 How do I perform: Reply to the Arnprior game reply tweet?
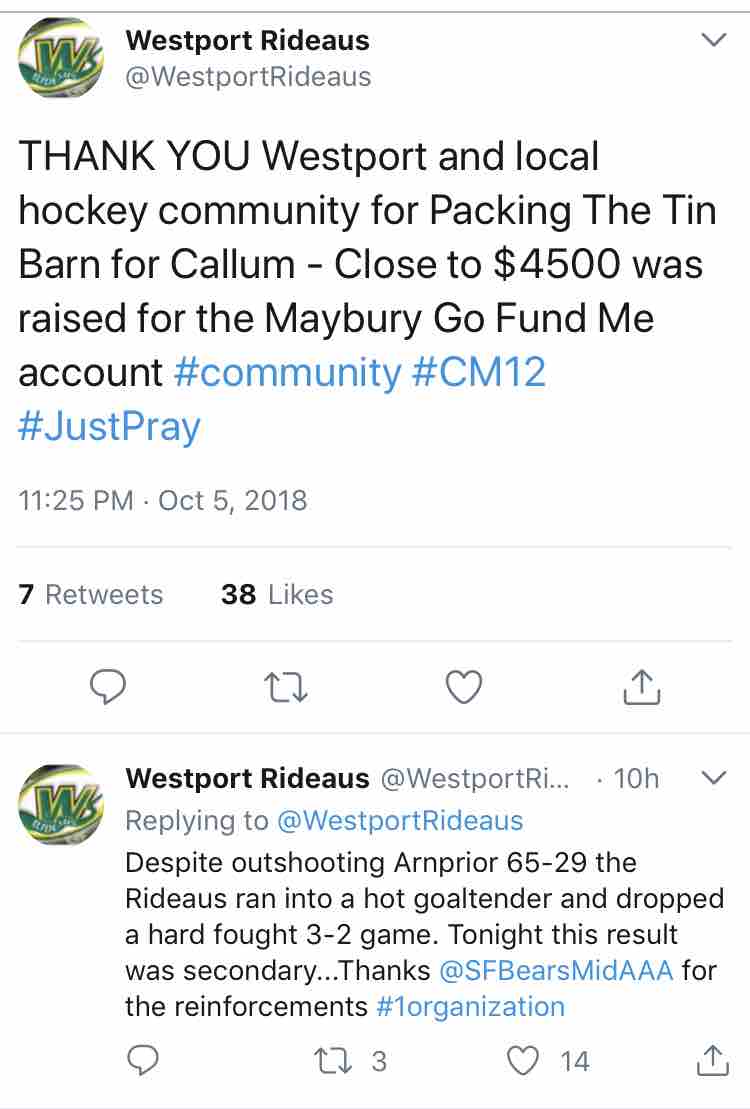[x=142, y=1060]
